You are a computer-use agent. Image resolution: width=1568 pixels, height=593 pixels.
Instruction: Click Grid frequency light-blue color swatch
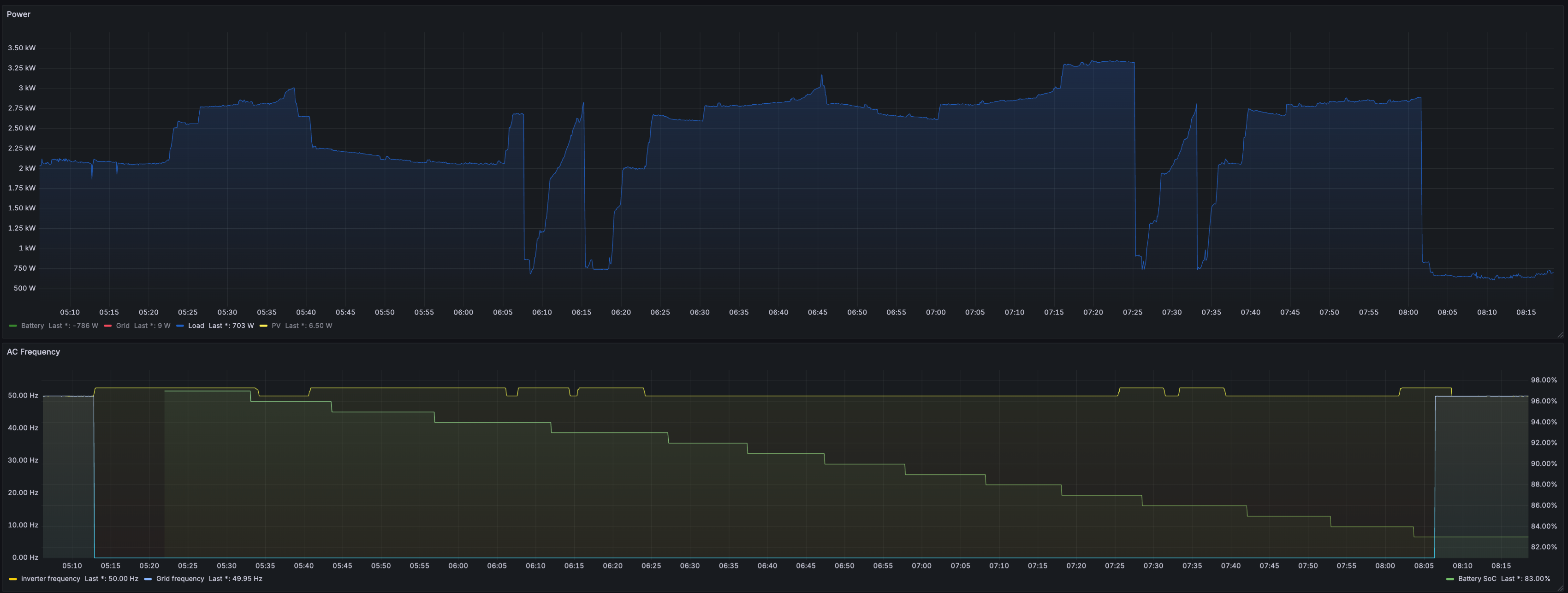click(x=148, y=579)
